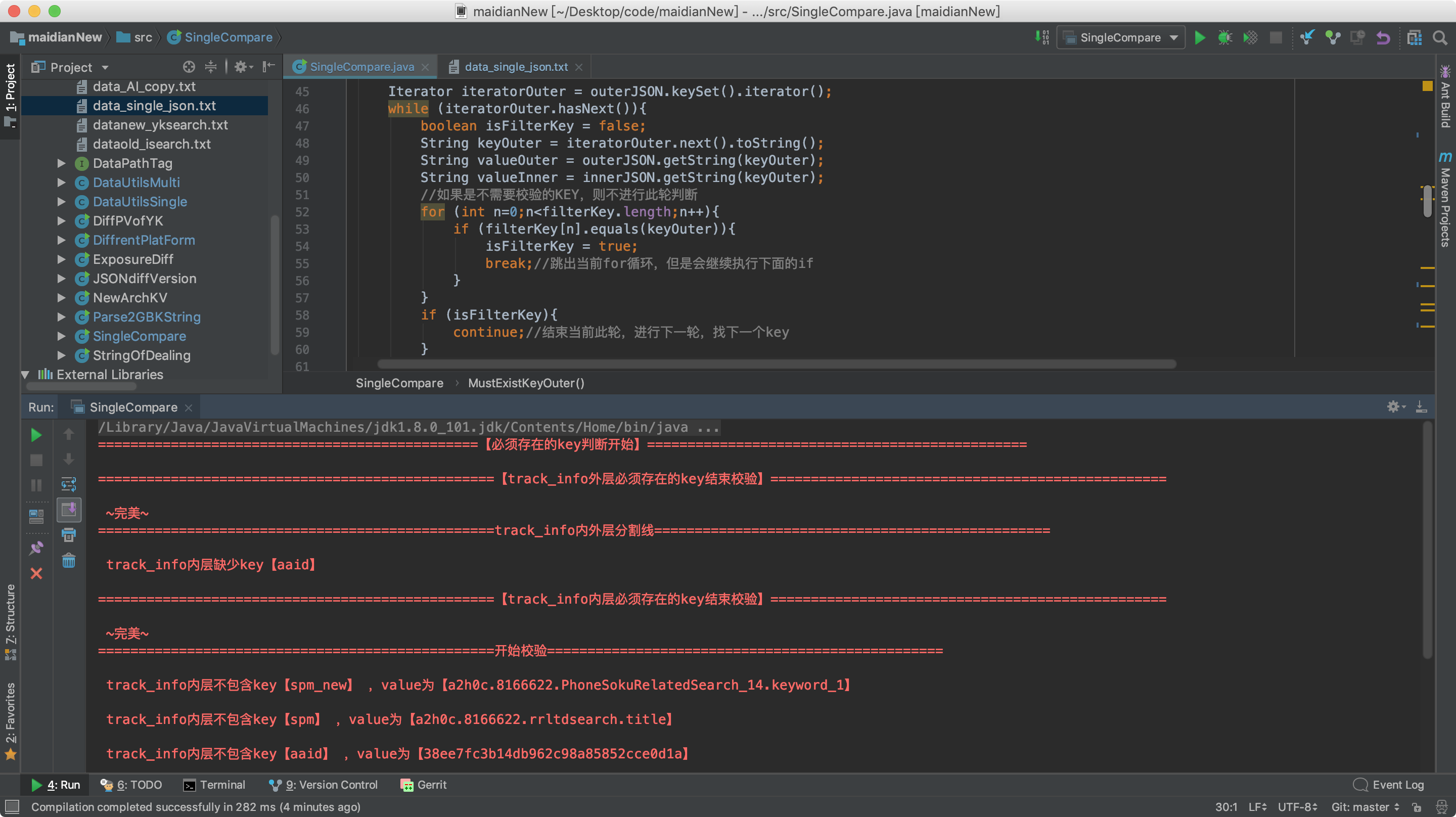Start Debug with the bug icon

(1225, 38)
